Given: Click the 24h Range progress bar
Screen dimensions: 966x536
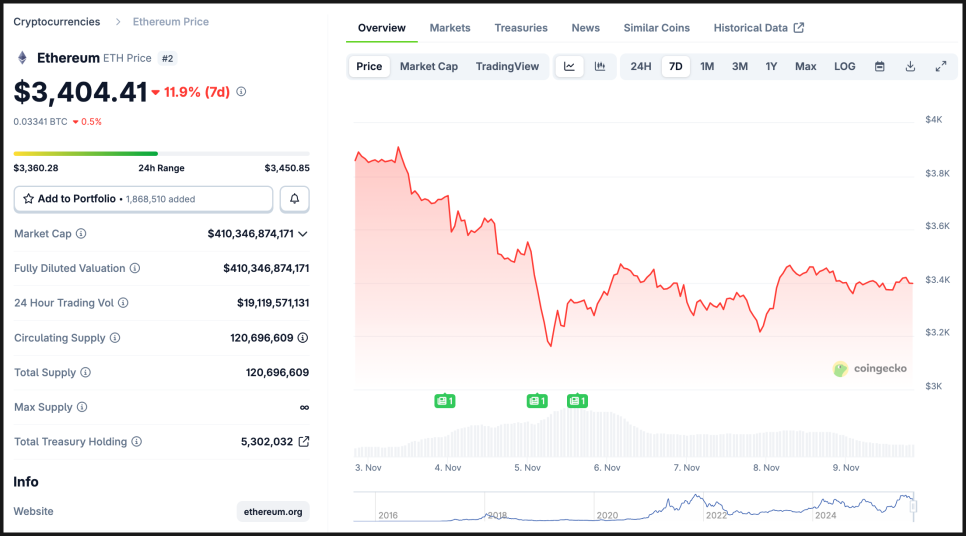Looking at the screenshot, I should click(x=161, y=154).
